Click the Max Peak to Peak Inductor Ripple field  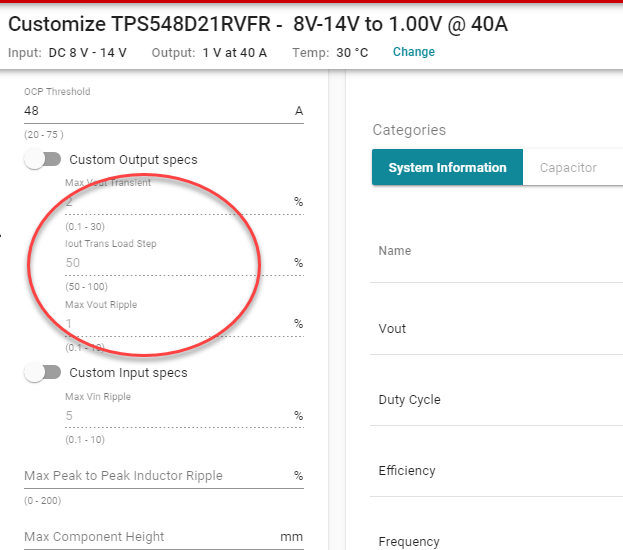click(164, 476)
